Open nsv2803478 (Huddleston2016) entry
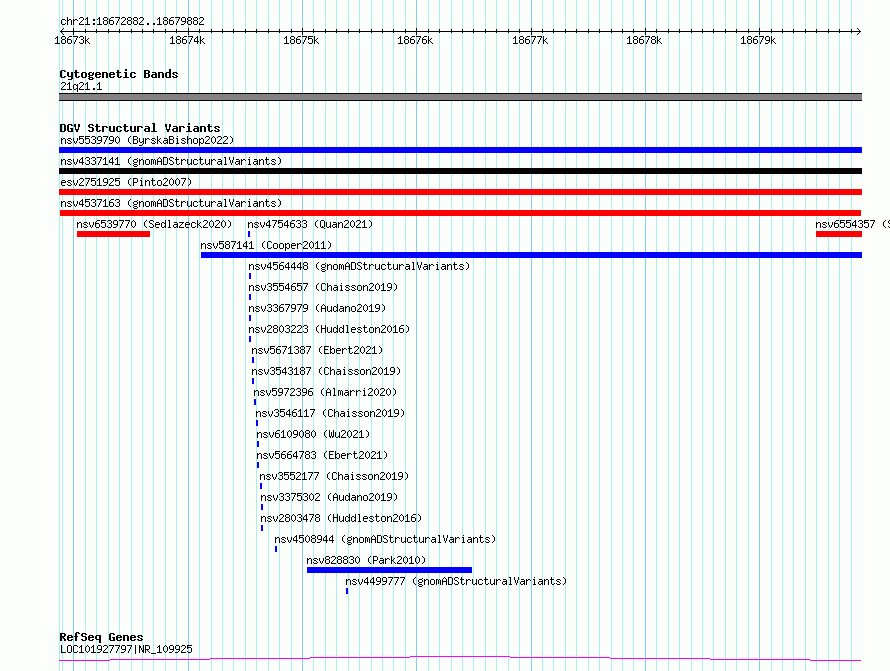This screenshot has height=671, width=890. coord(341,518)
